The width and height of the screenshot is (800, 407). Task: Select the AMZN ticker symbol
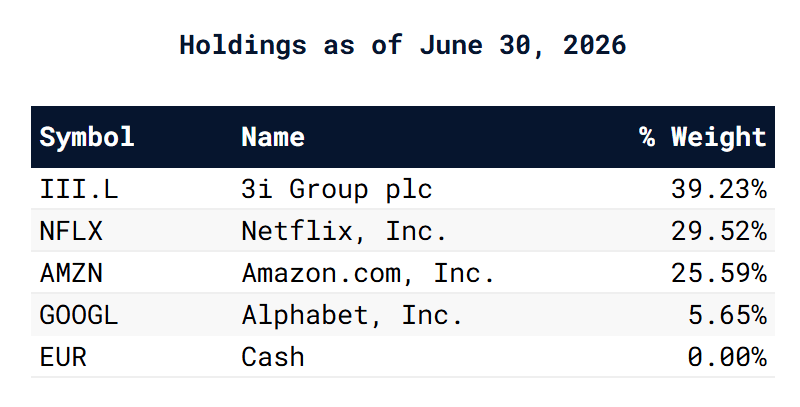click(71, 273)
